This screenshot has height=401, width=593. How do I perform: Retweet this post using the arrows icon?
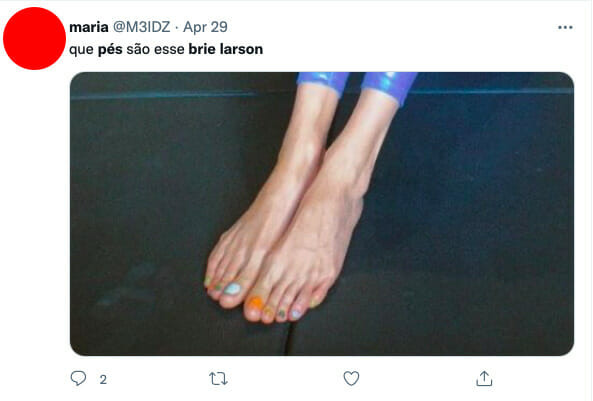click(x=218, y=378)
